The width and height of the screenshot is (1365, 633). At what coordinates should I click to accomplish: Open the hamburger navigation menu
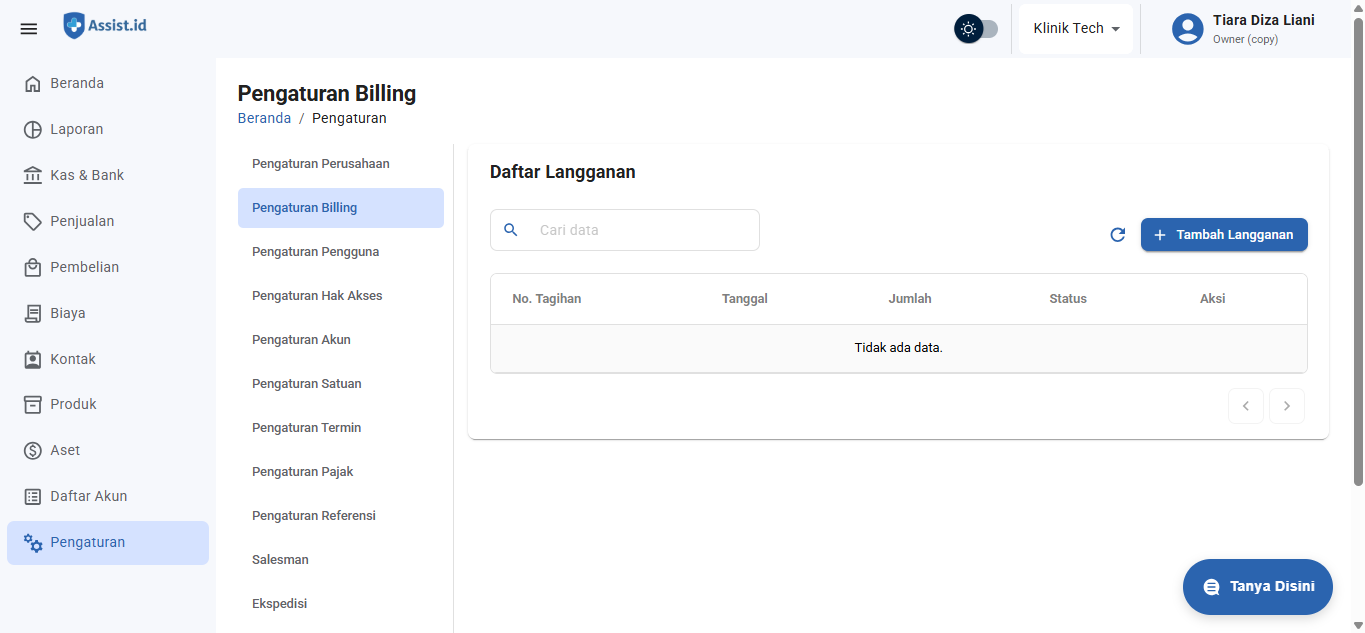29,29
